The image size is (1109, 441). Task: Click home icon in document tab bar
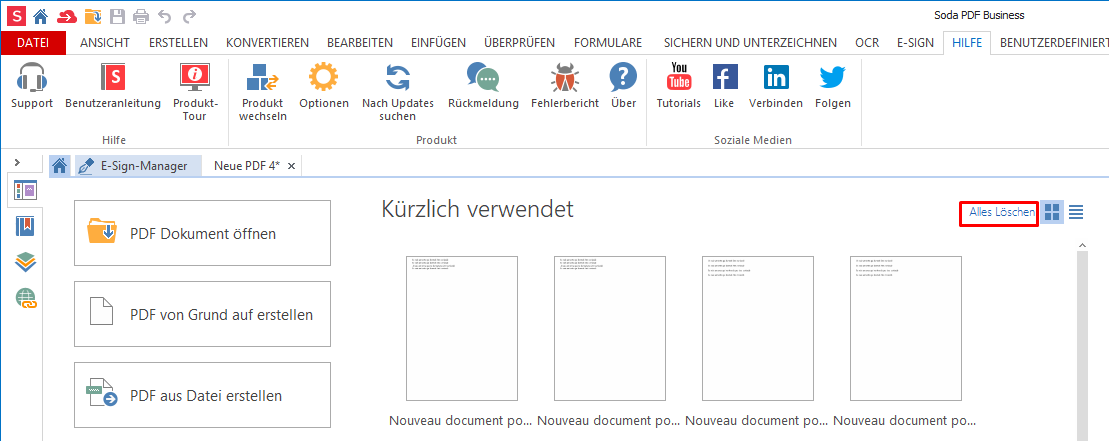click(x=60, y=166)
